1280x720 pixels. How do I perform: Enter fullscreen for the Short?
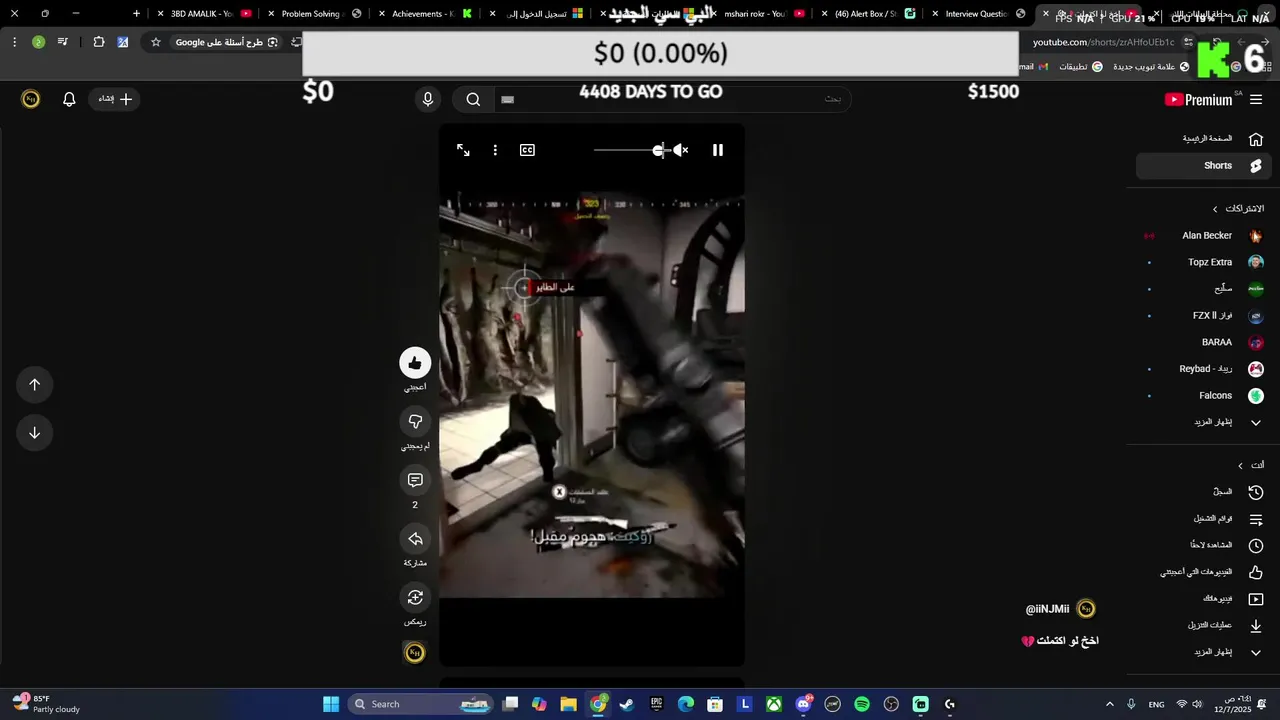pos(463,150)
